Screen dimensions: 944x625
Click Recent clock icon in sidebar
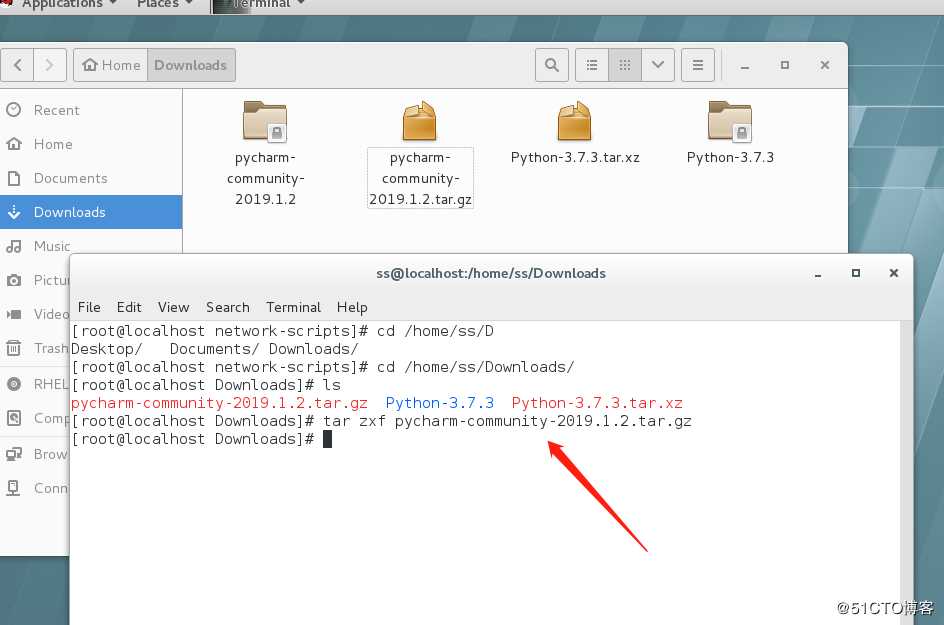coord(14,110)
